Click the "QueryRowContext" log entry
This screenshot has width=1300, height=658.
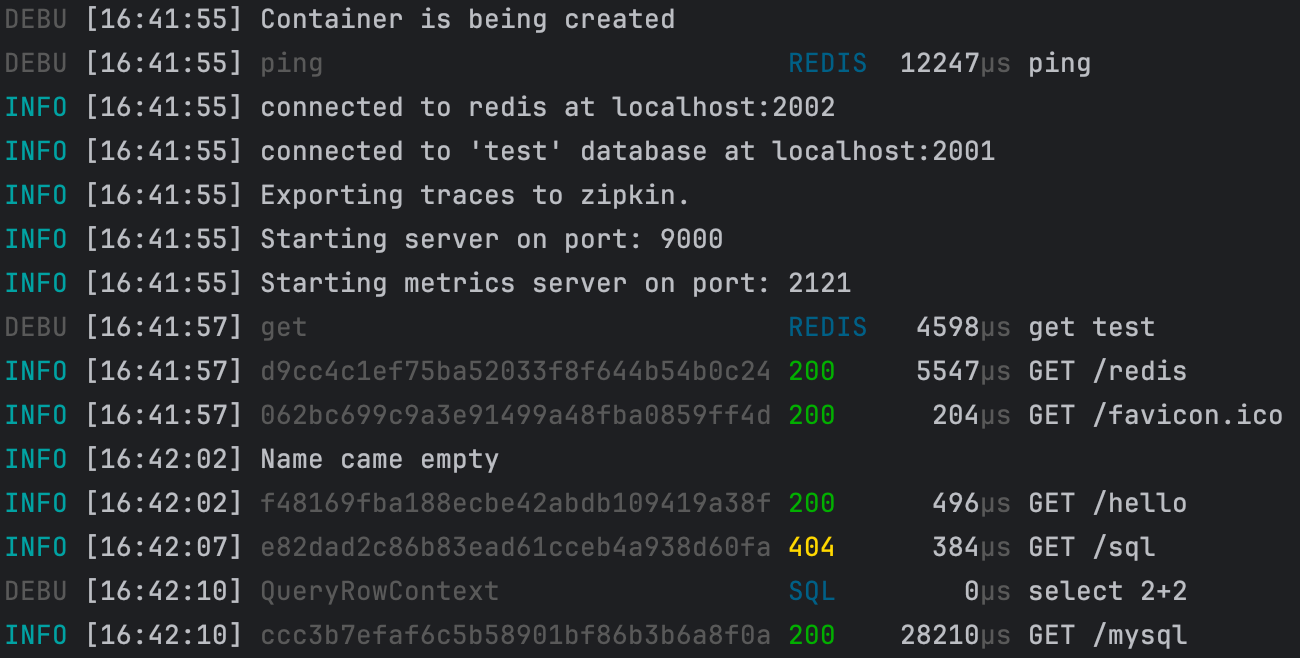pyautogui.click(x=380, y=591)
